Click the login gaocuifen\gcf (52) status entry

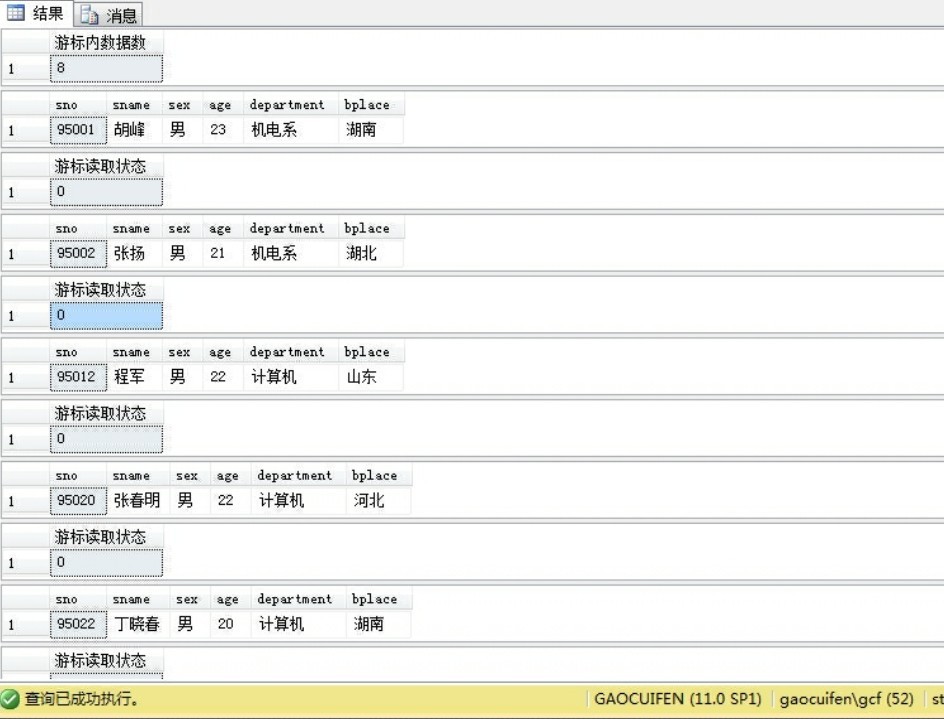click(x=846, y=699)
